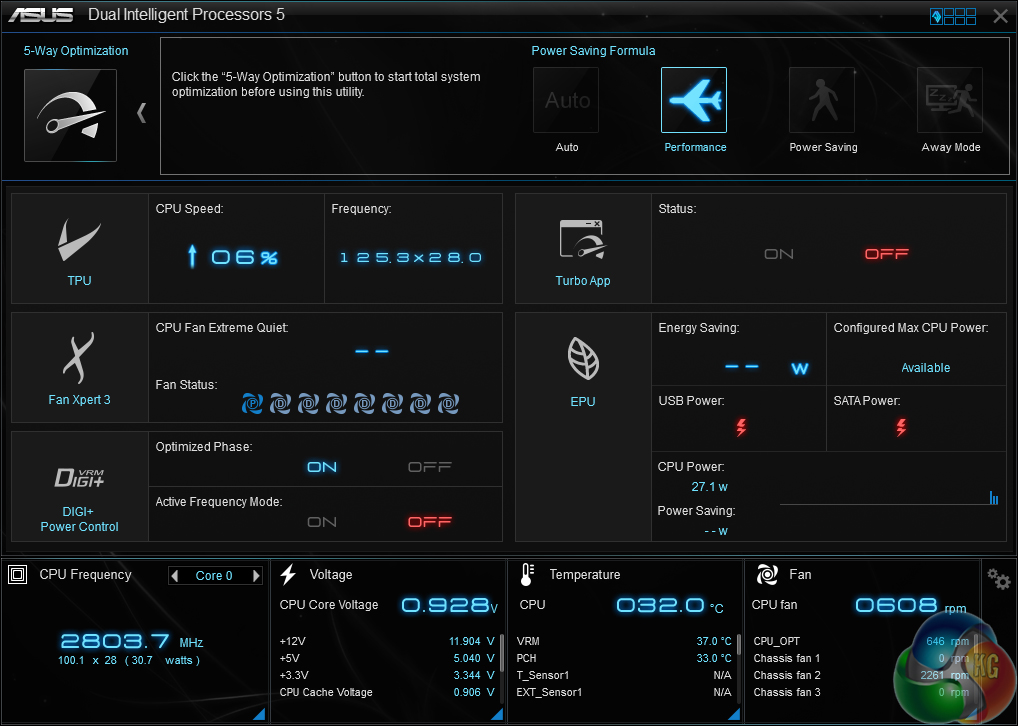Select Away Mode power profile

tap(950, 101)
